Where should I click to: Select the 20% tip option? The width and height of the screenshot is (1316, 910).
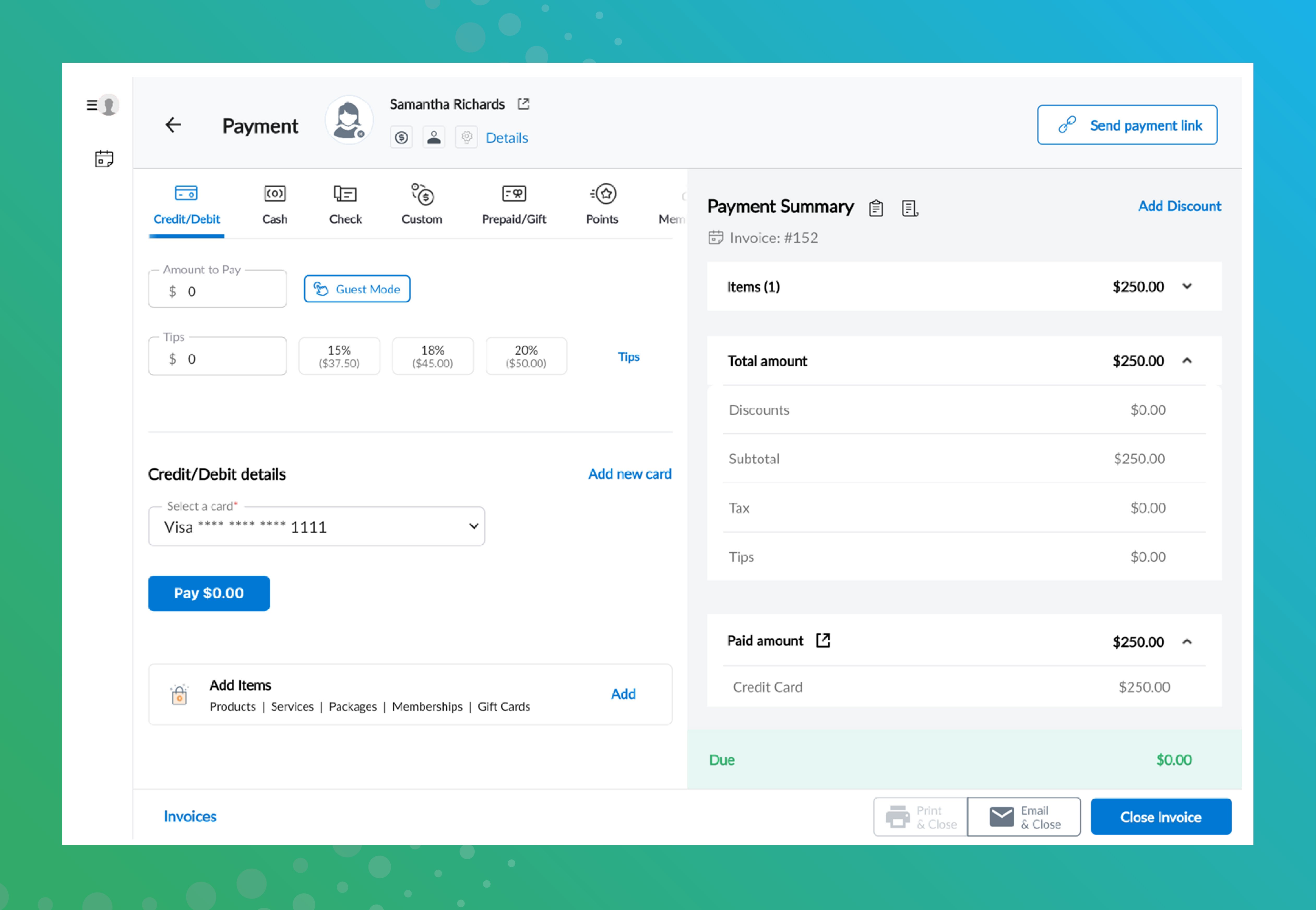[x=526, y=356]
